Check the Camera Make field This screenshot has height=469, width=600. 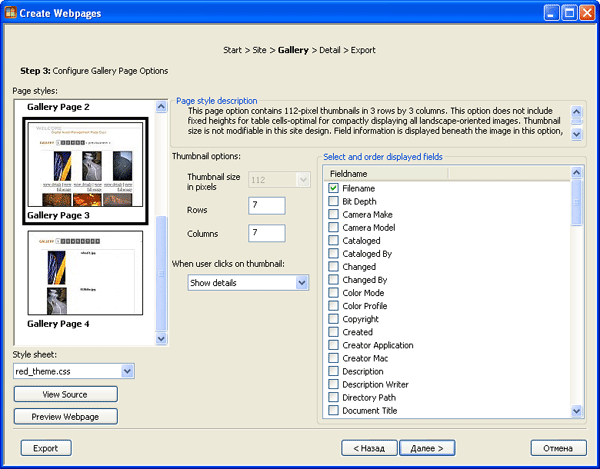[333, 214]
